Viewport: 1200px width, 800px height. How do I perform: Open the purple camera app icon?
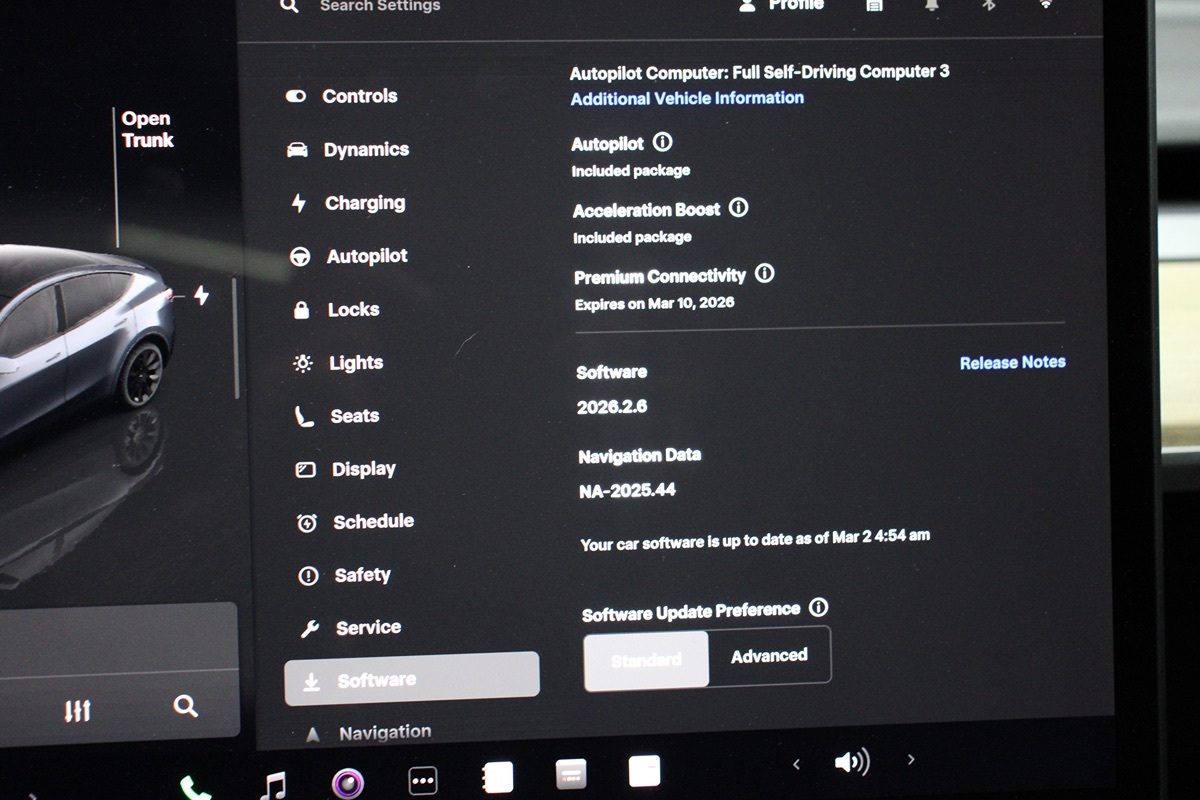[x=347, y=783]
